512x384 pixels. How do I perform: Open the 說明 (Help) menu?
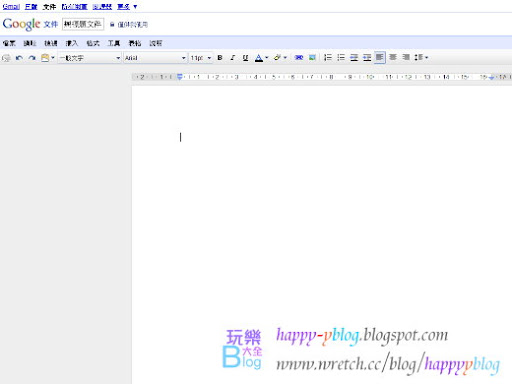point(156,43)
